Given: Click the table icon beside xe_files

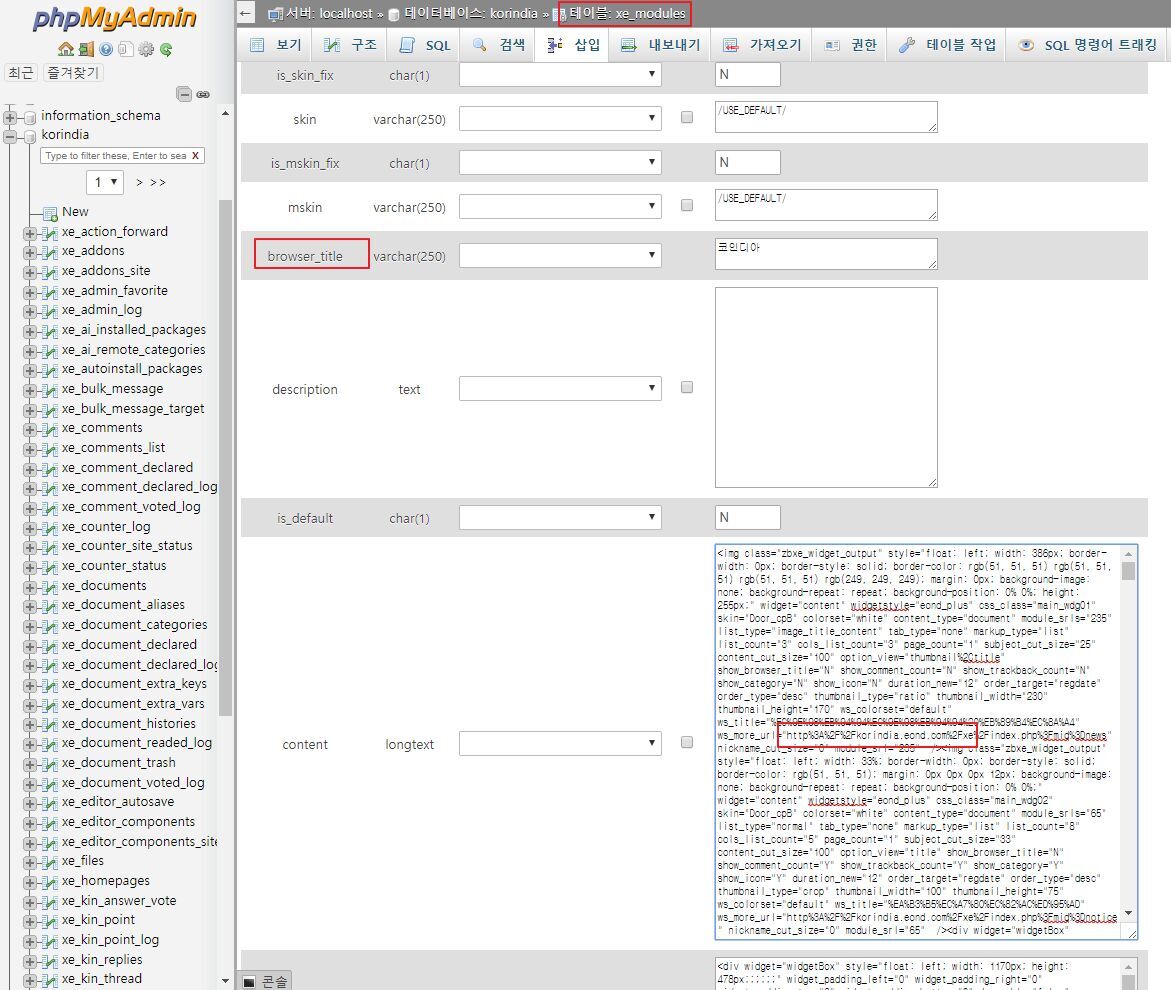Looking at the screenshot, I should [x=49, y=862].
